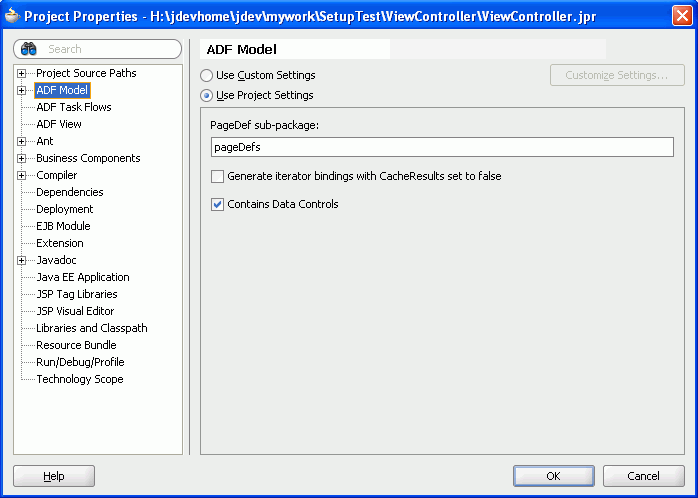698x498 pixels.
Task: Open the Deployment category
Action: 65,209
